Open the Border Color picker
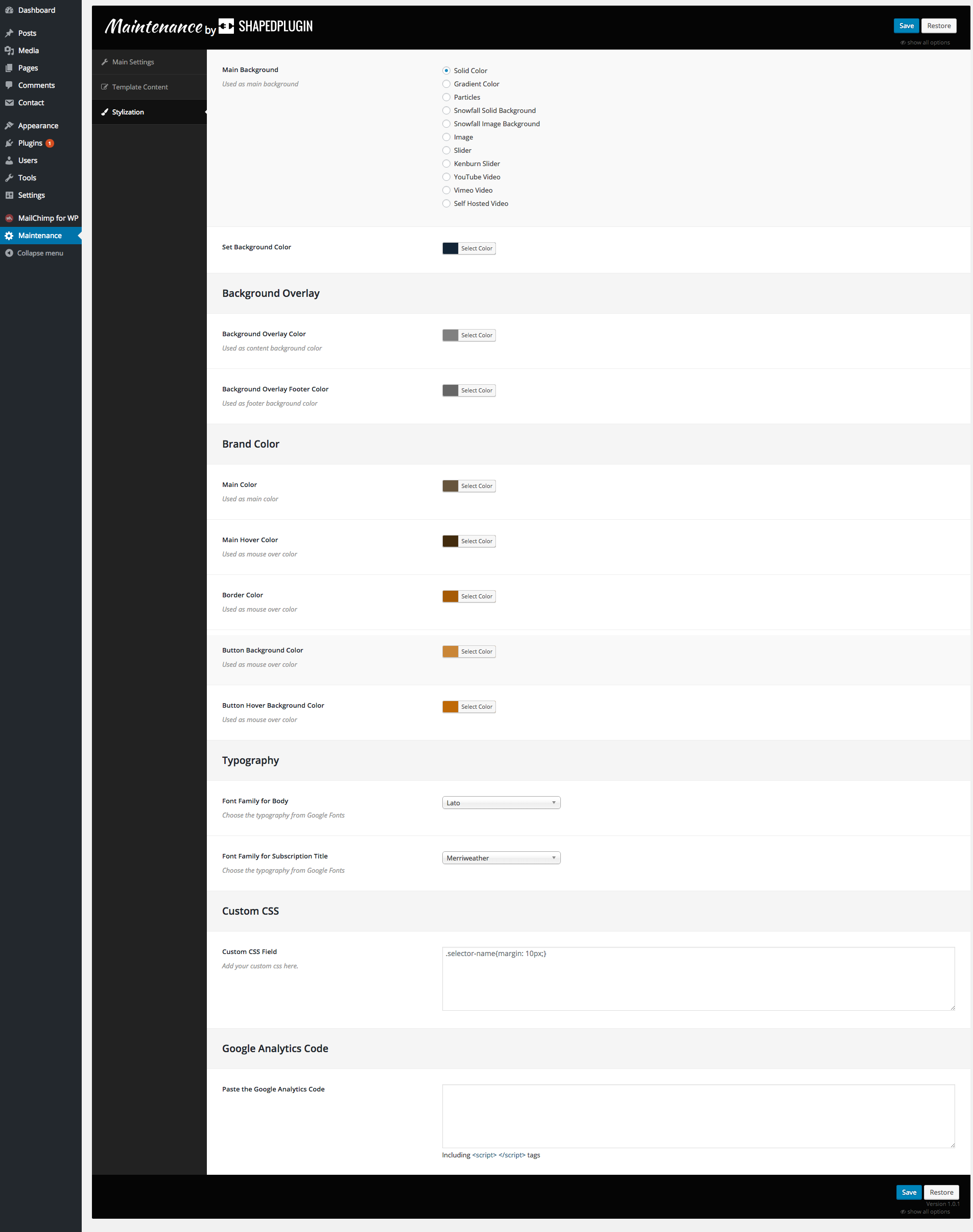The height and width of the screenshot is (1232, 973). pyautogui.click(x=469, y=597)
